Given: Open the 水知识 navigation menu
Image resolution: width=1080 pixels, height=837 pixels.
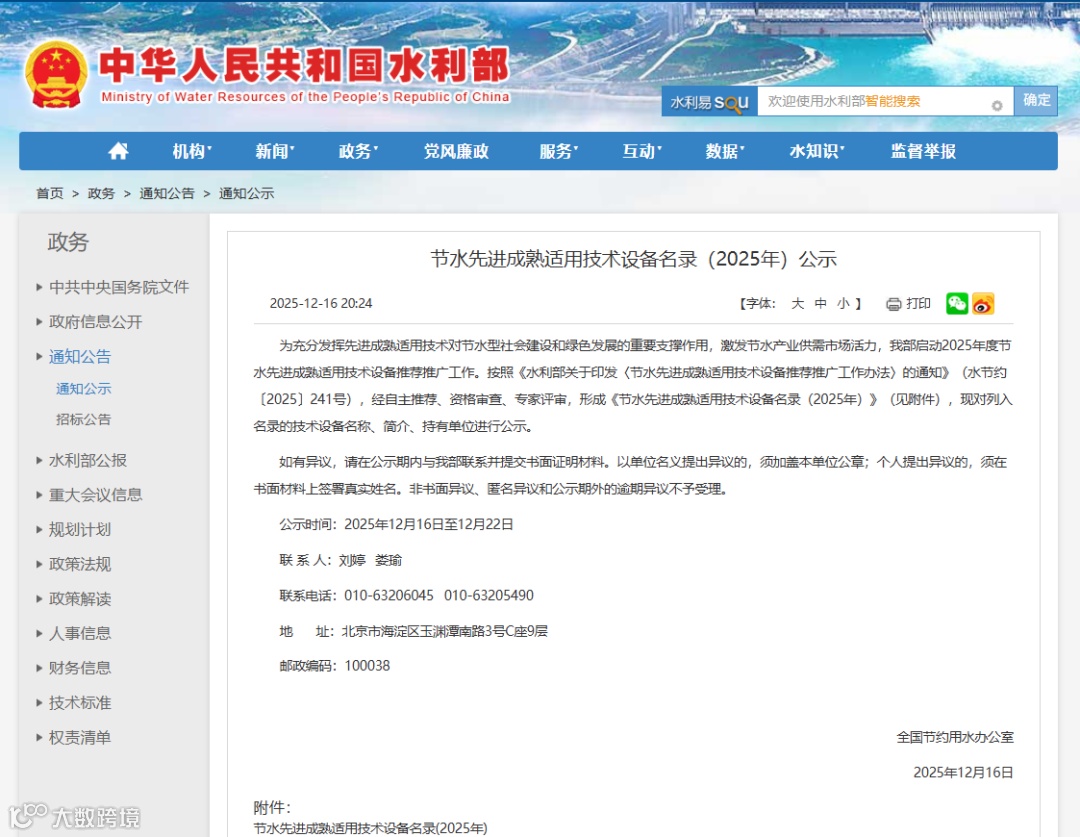Looking at the screenshot, I should tap(816, 151).
